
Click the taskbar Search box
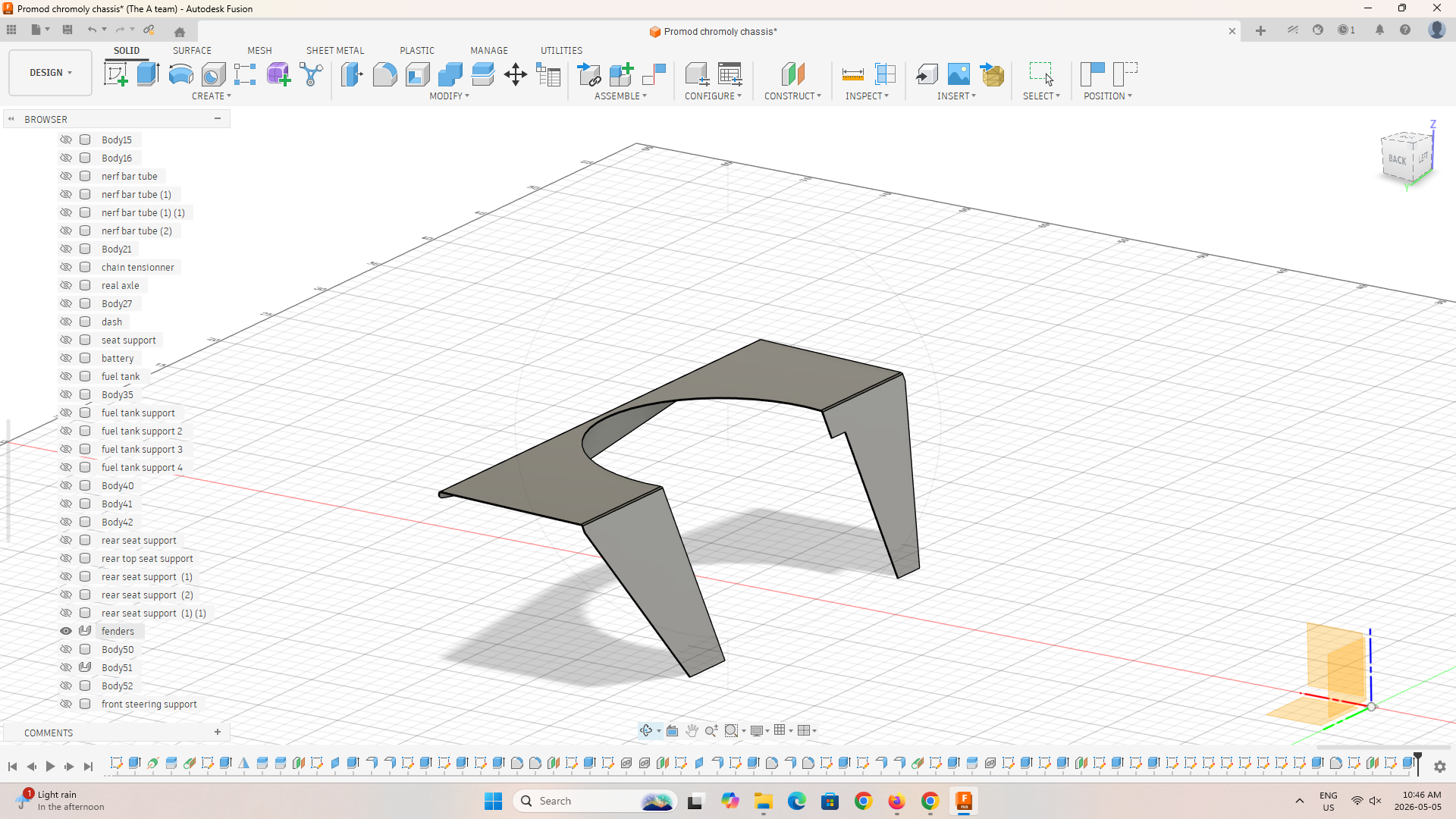coord(595,801)
